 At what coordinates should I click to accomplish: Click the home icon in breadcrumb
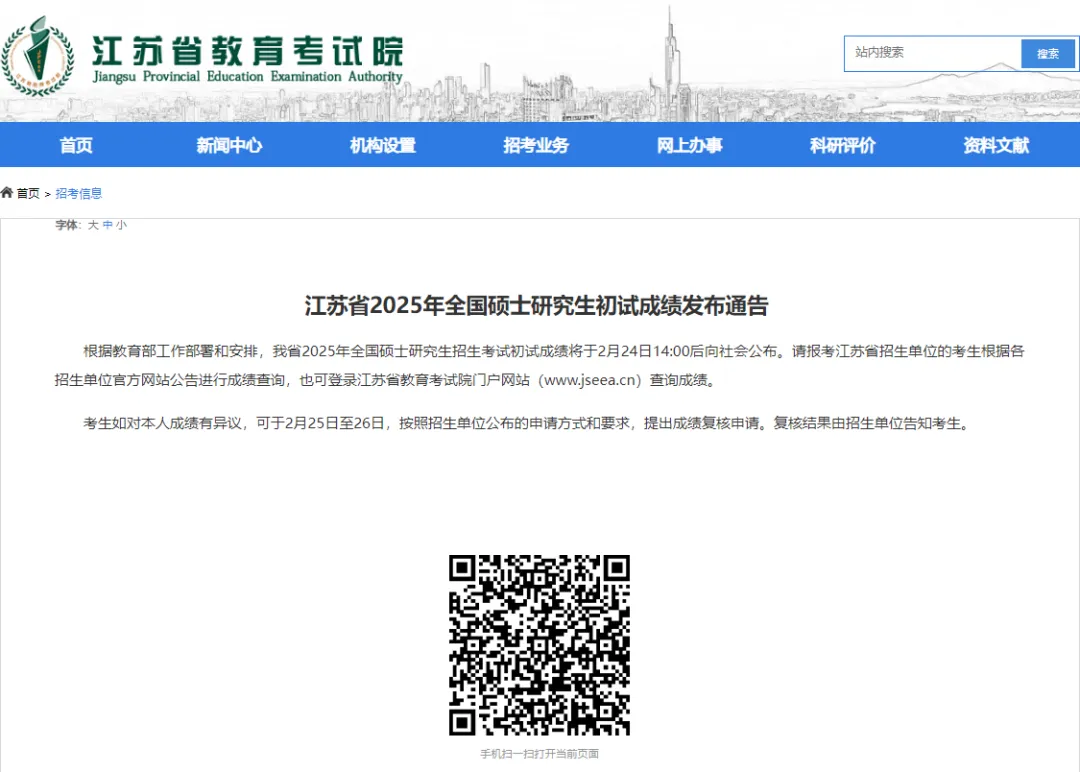point(7,193)
